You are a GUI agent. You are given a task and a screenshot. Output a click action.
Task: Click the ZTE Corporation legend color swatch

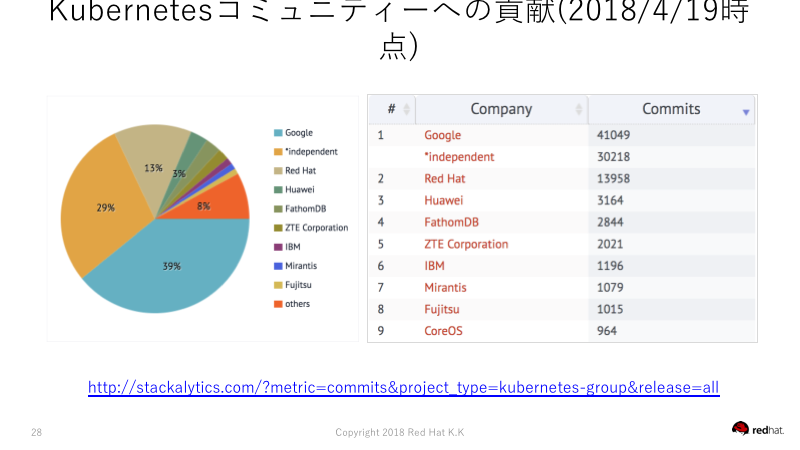278,228
